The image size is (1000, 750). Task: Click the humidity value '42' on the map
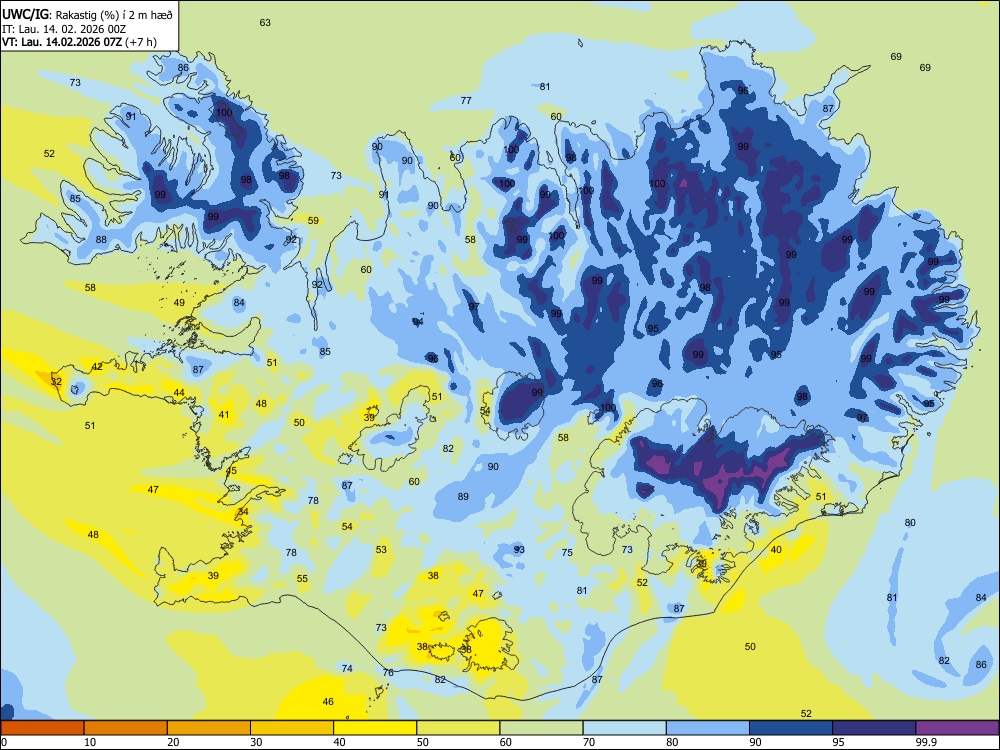click(x=97, y=367)
